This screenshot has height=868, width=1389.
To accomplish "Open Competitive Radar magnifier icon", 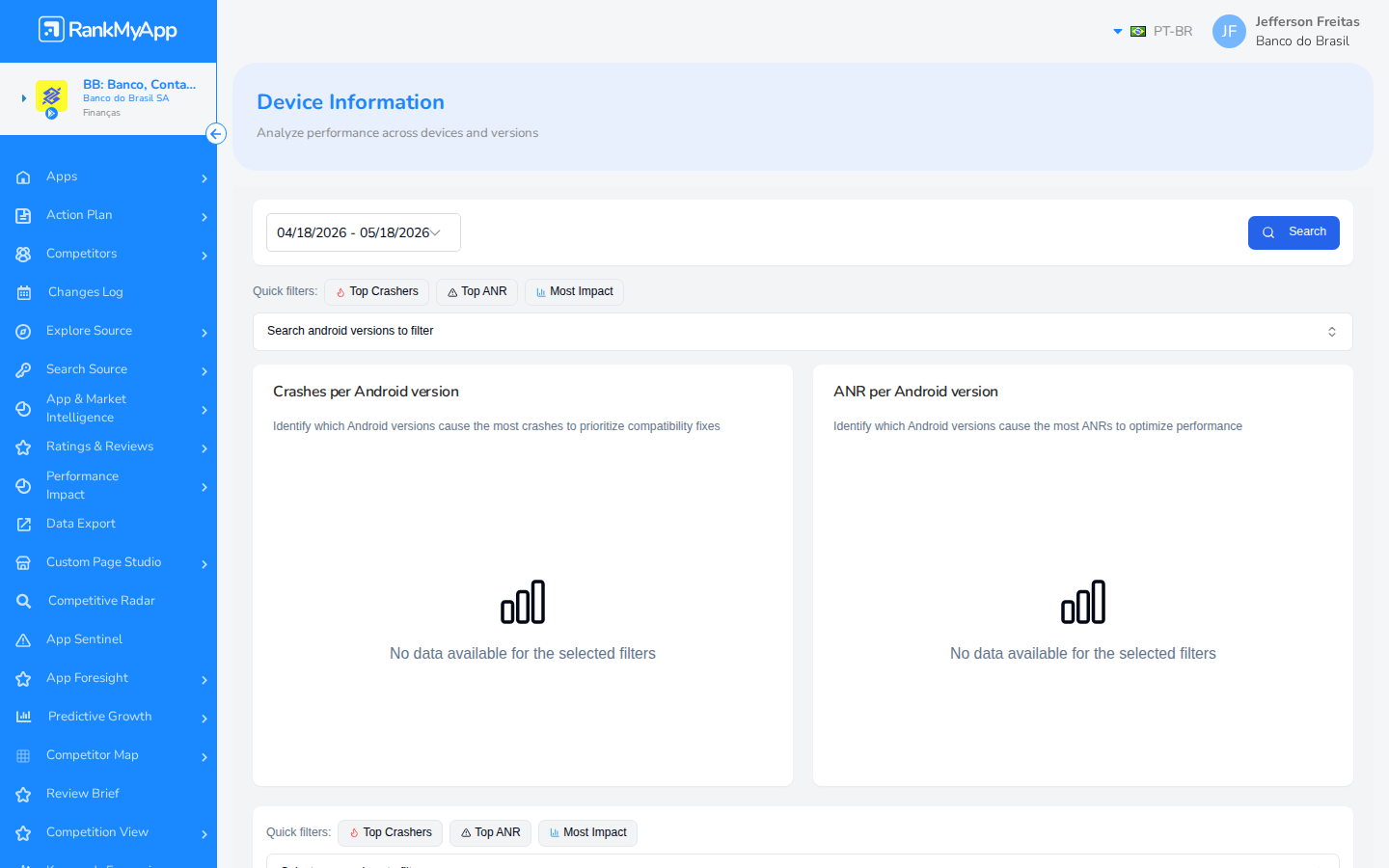I will [x=24, y=601].
